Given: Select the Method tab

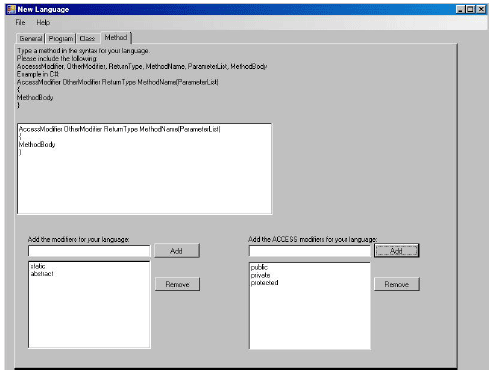Looking at the screenshot, I should point(116,38).
